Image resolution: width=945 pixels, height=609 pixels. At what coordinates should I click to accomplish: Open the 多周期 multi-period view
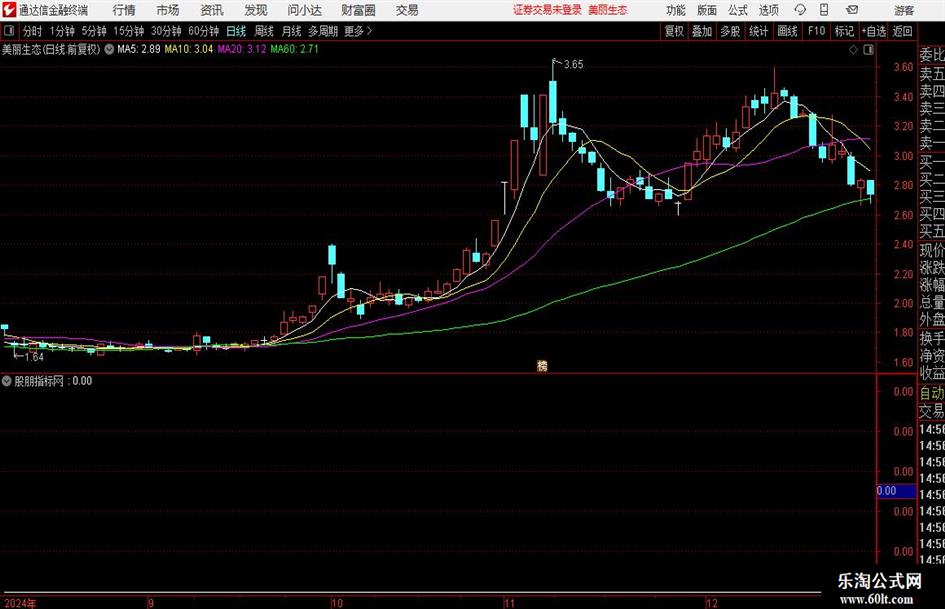(323, 31)
